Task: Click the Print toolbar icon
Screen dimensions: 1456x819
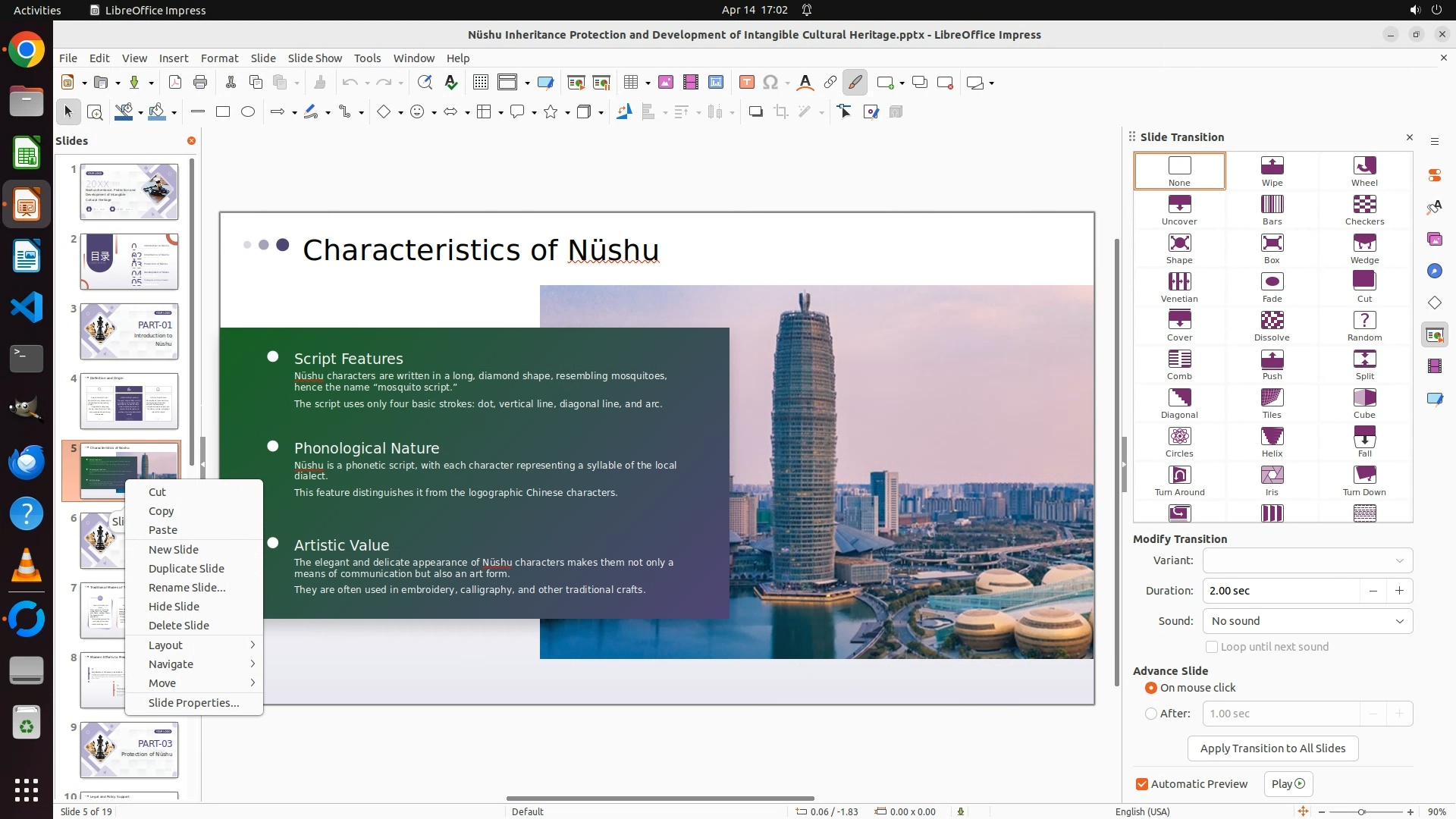Action: [200, 83]
